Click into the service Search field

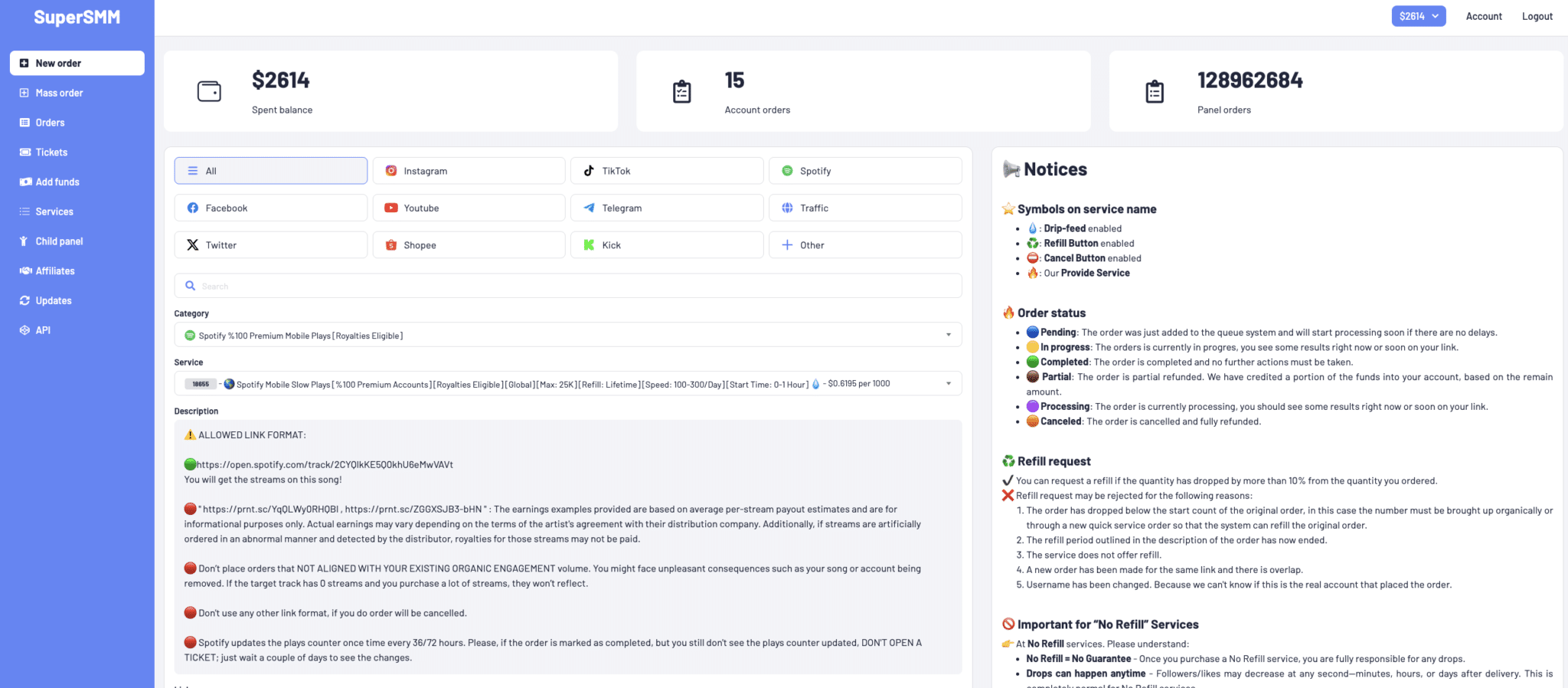[x=567, y=286]
